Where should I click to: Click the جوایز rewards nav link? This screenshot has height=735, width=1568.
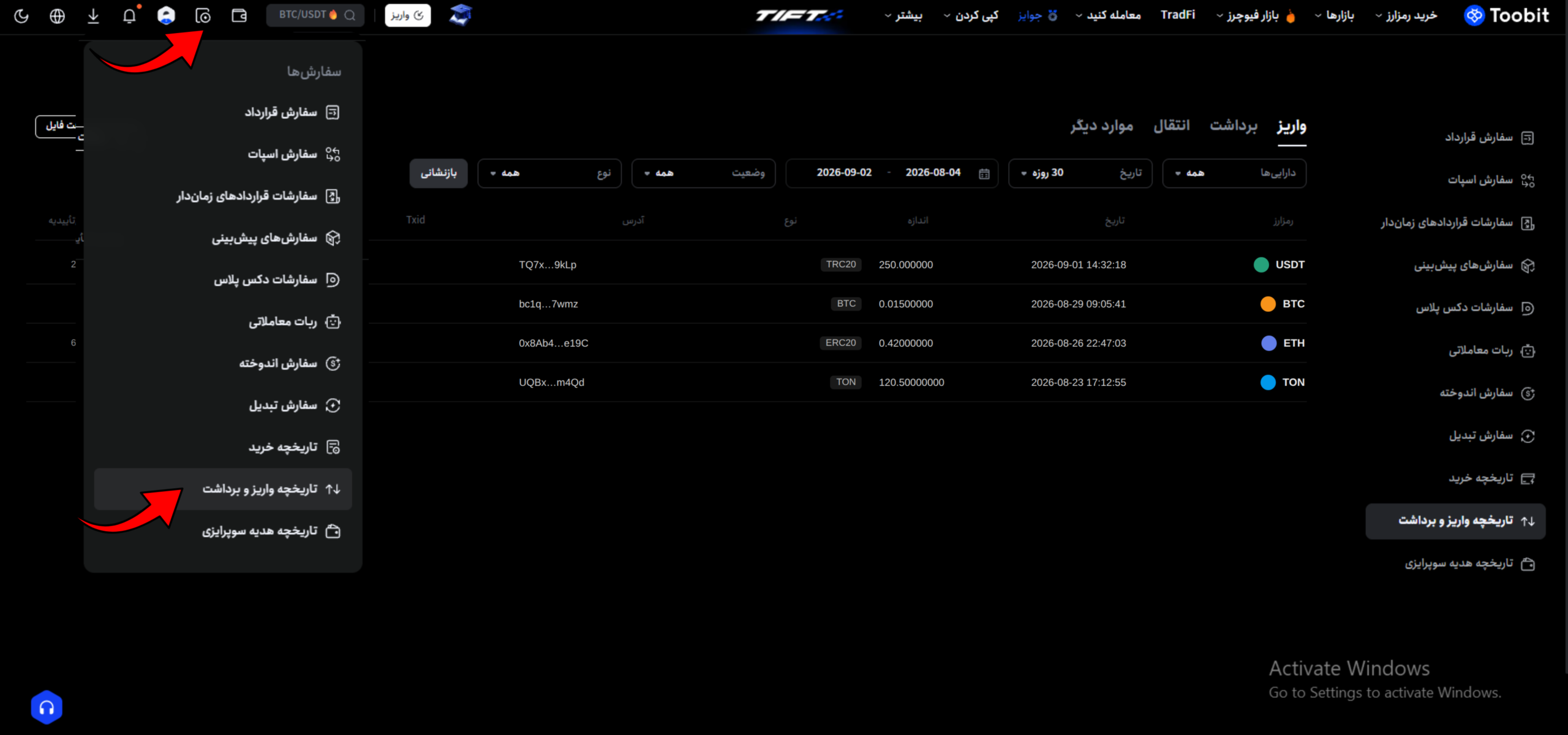click(1038, 15)
